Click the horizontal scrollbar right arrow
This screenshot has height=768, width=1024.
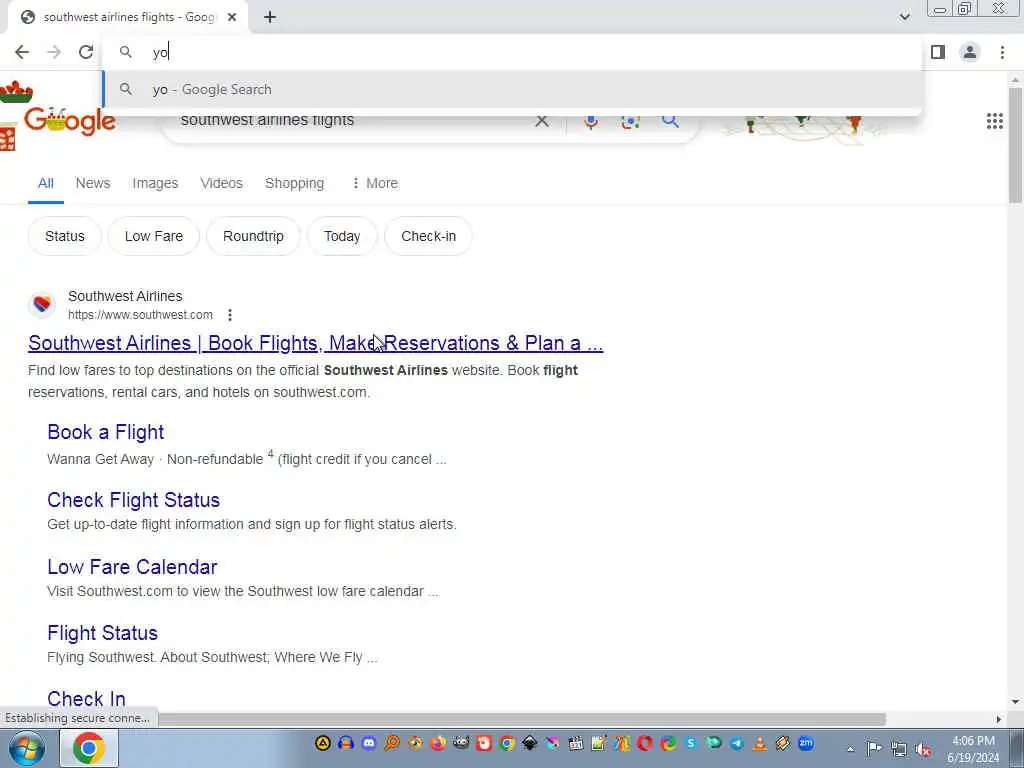pos(999,719)
